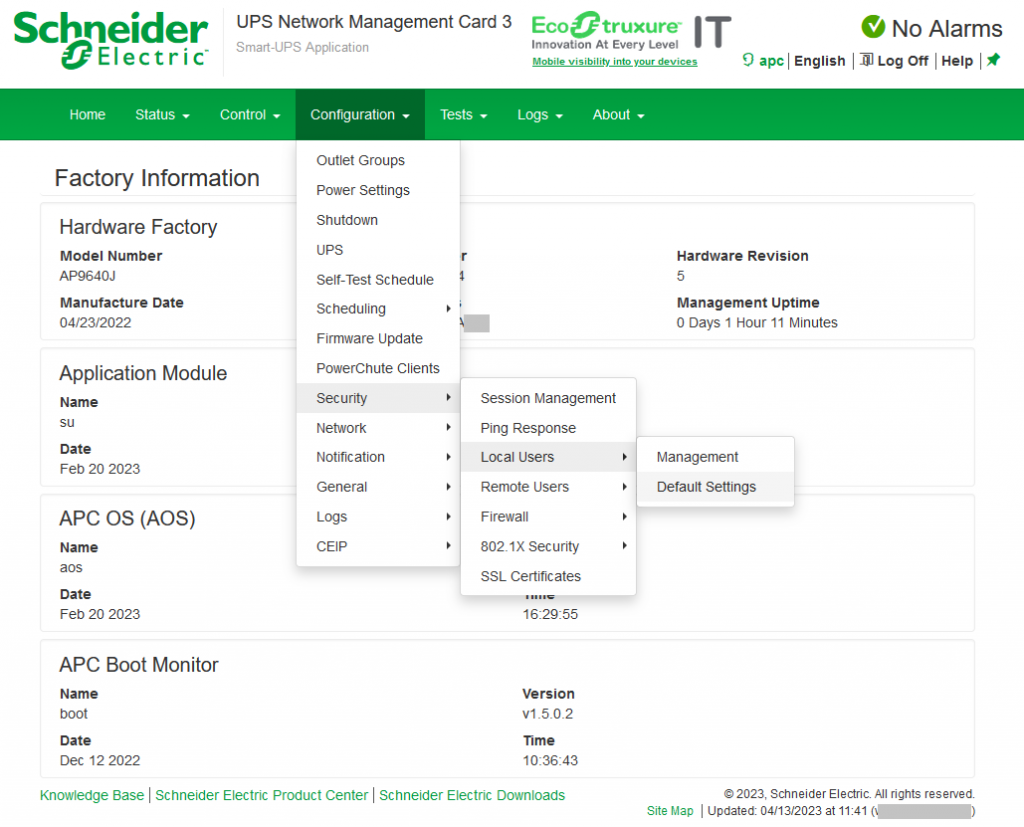Open Session Management under Security
The image size is (1024, 827).
[x=549, y=398]
